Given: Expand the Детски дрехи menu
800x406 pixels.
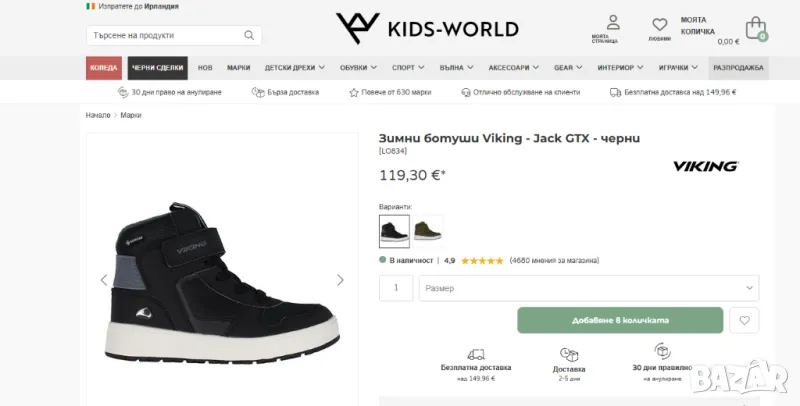Looking at the screenshot, I should (294, 68).
